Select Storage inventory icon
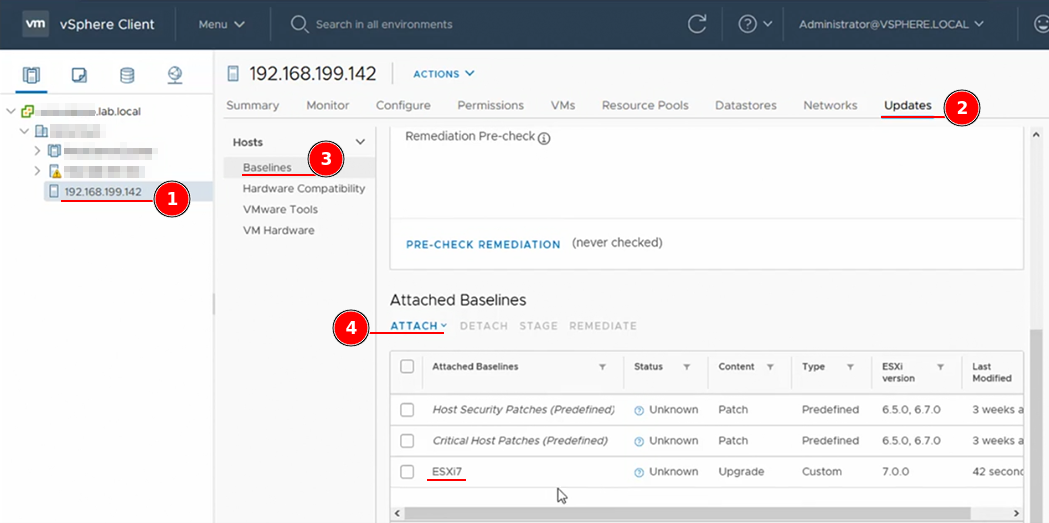 click(127, 75)
